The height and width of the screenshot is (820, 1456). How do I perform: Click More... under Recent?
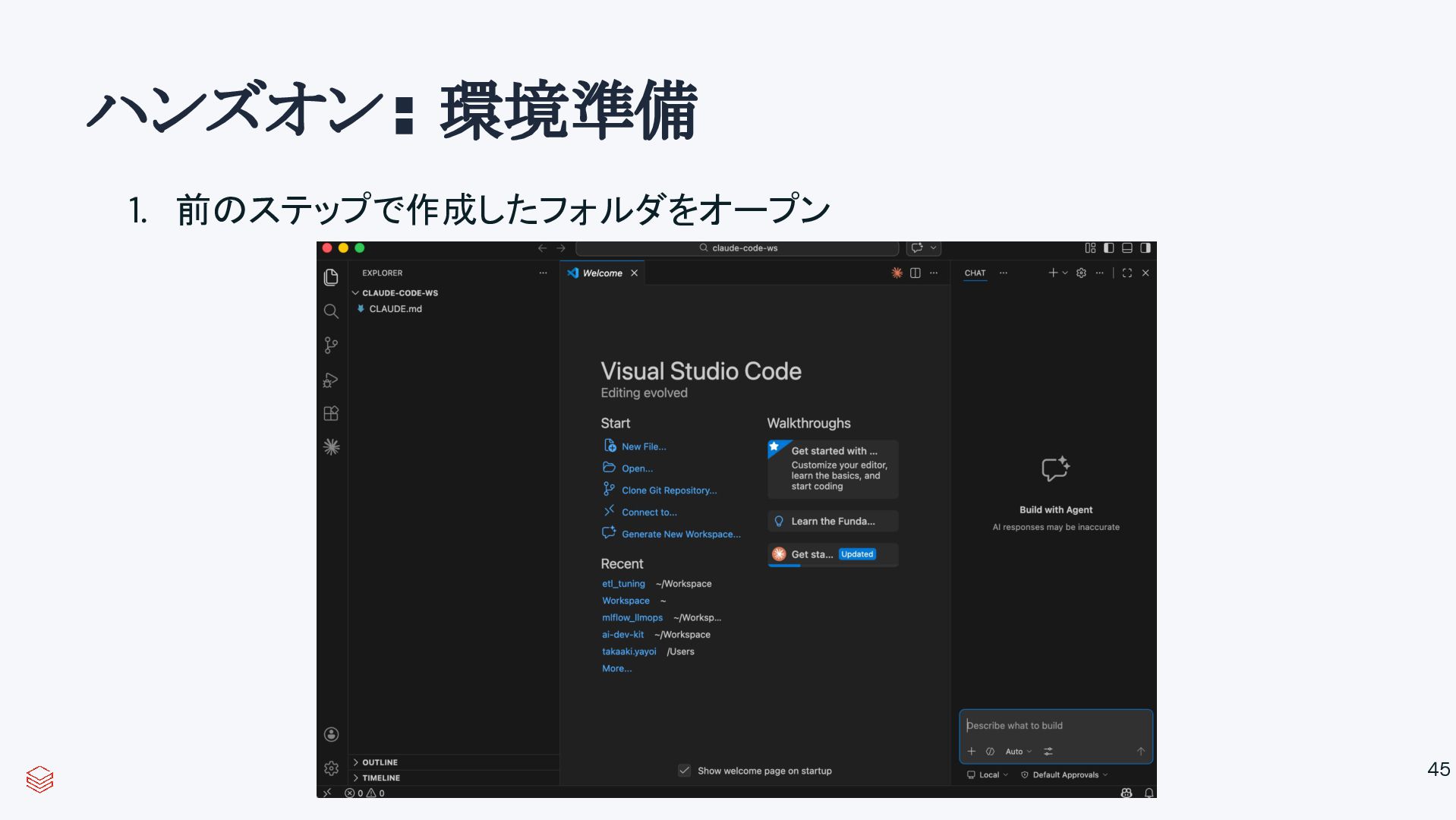click(x=616, y=669)
